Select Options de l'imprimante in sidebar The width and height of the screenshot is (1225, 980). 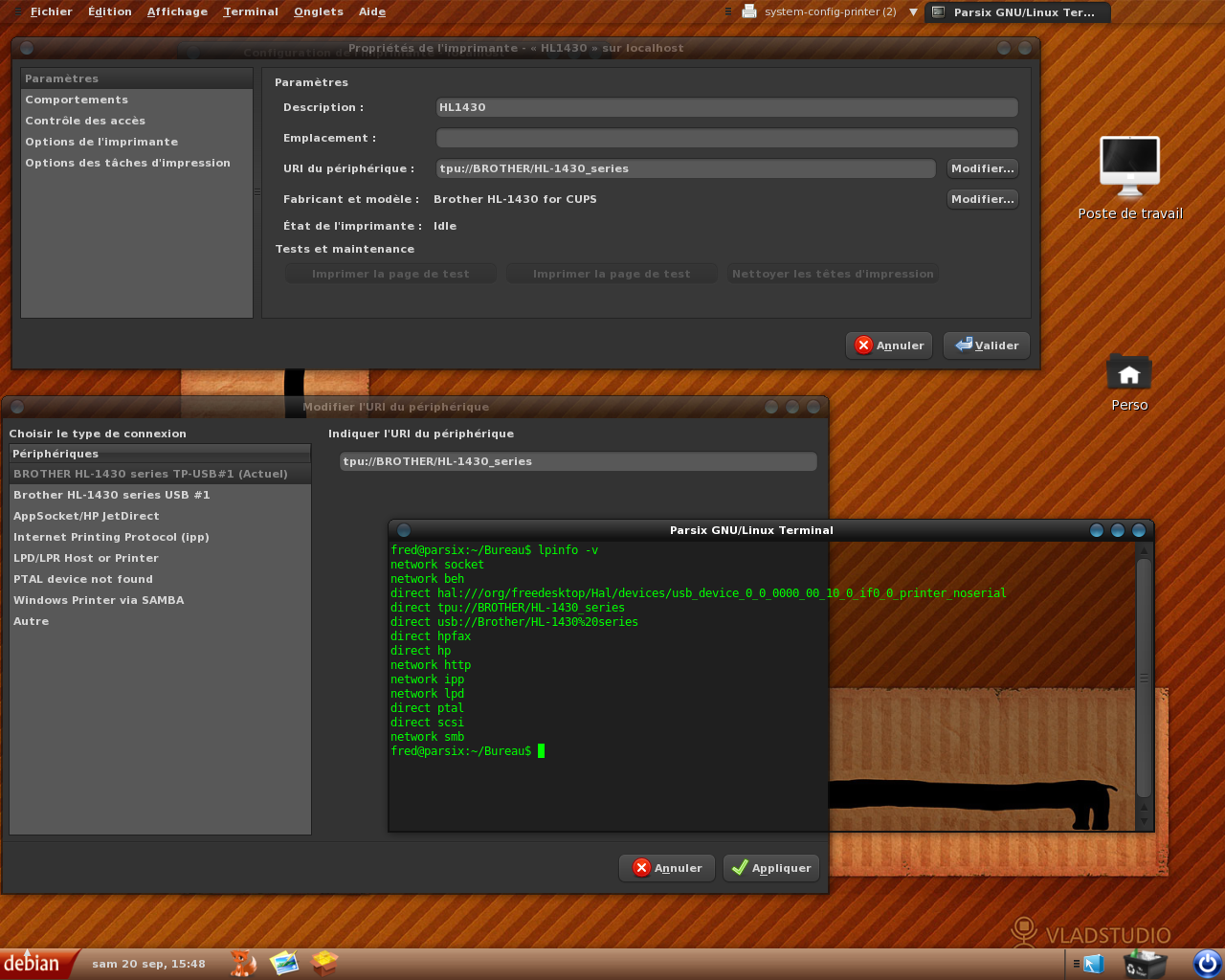[x=101, y=142]
